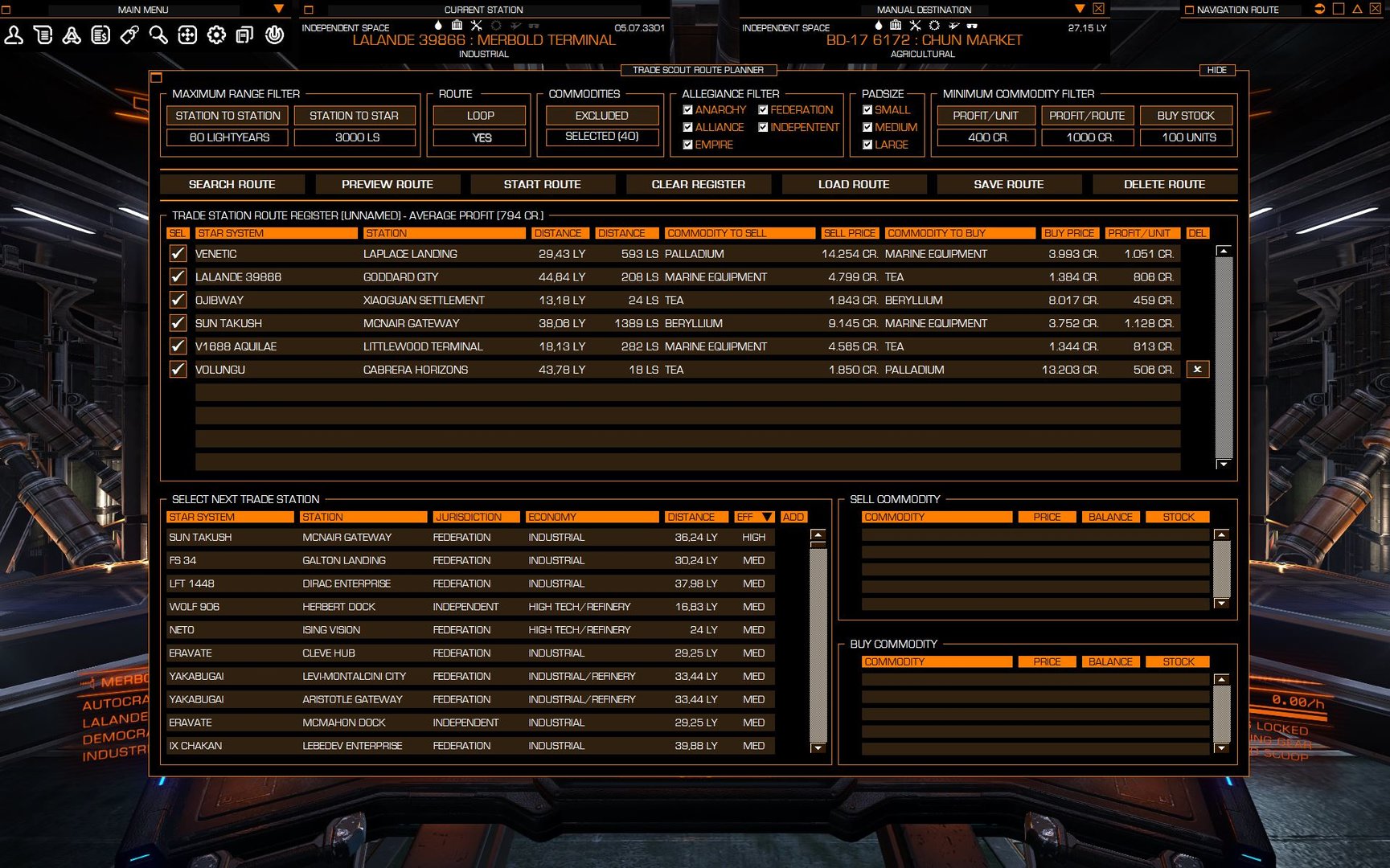Image resolution: width=1390 pixels, height=868 pixels.
Task: Open the Loop YES value selector
Action: tap(480, 137)
